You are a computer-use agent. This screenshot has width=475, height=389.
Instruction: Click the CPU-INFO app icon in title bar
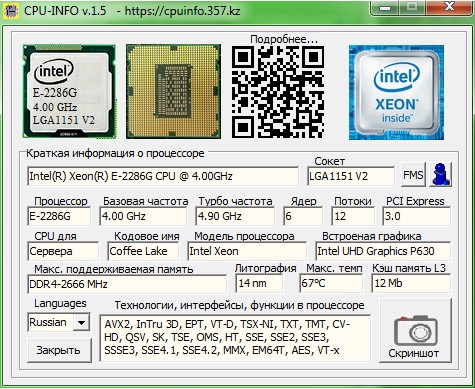pos(11,11)
